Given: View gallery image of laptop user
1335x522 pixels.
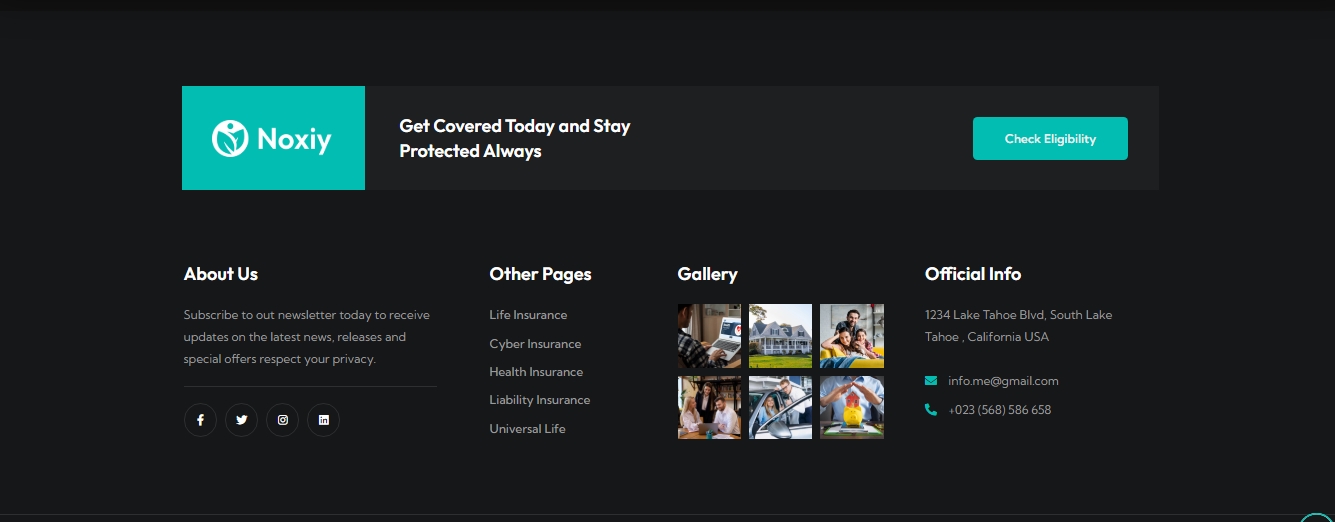Looking at the screenshot, I should [709, 336].
